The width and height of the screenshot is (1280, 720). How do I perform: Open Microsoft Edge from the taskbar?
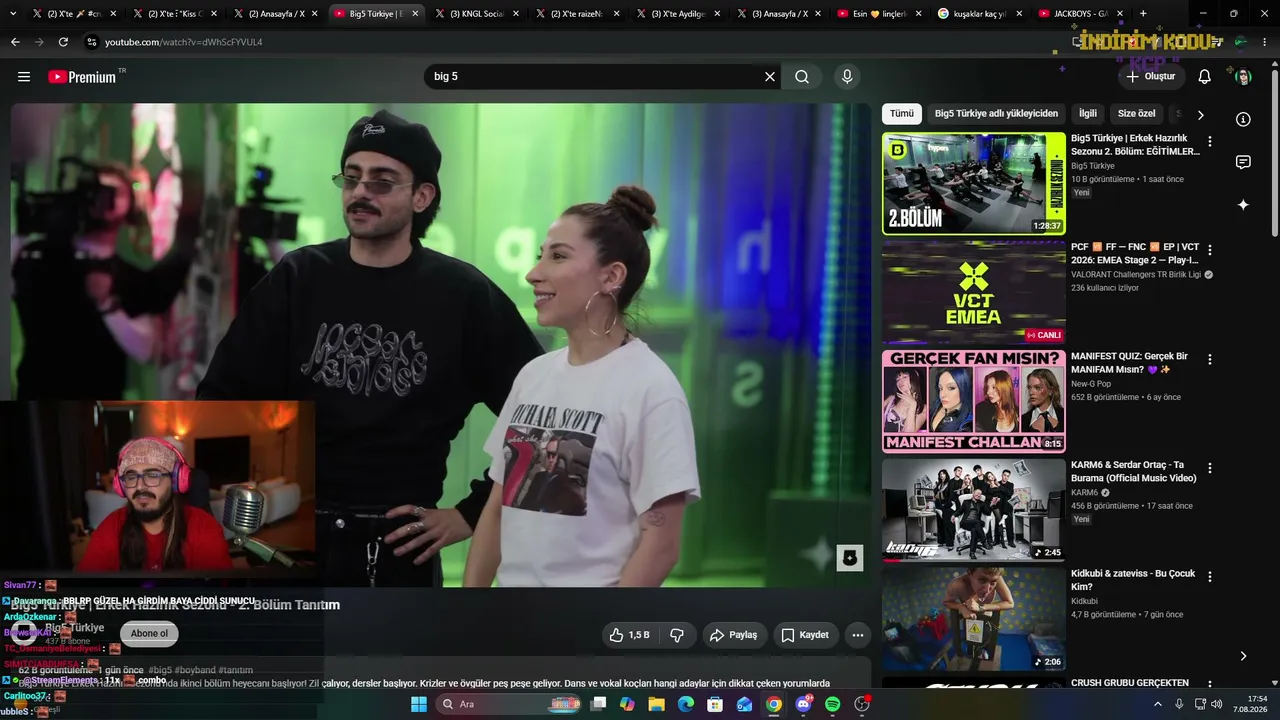686,704
